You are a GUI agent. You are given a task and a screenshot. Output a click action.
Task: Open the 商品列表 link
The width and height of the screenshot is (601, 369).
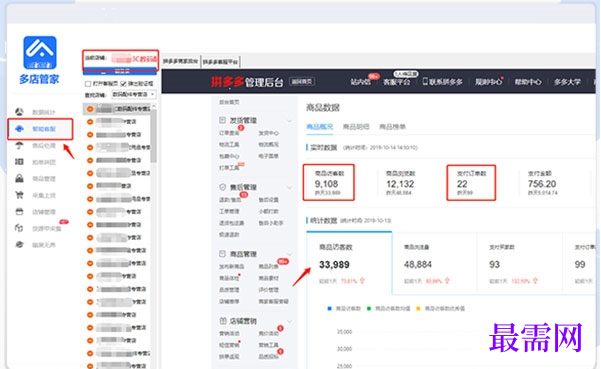[x=268, y=266]
